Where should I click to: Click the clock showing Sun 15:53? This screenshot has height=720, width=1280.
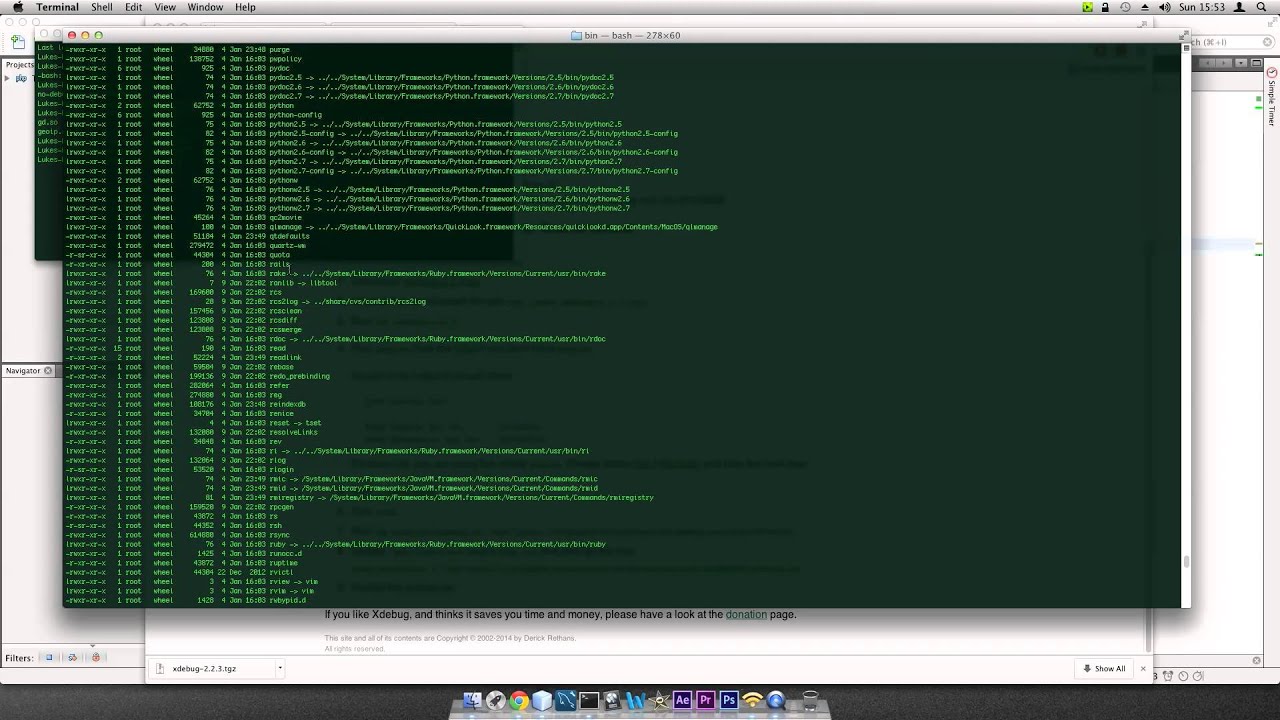tap(1202, 7)
